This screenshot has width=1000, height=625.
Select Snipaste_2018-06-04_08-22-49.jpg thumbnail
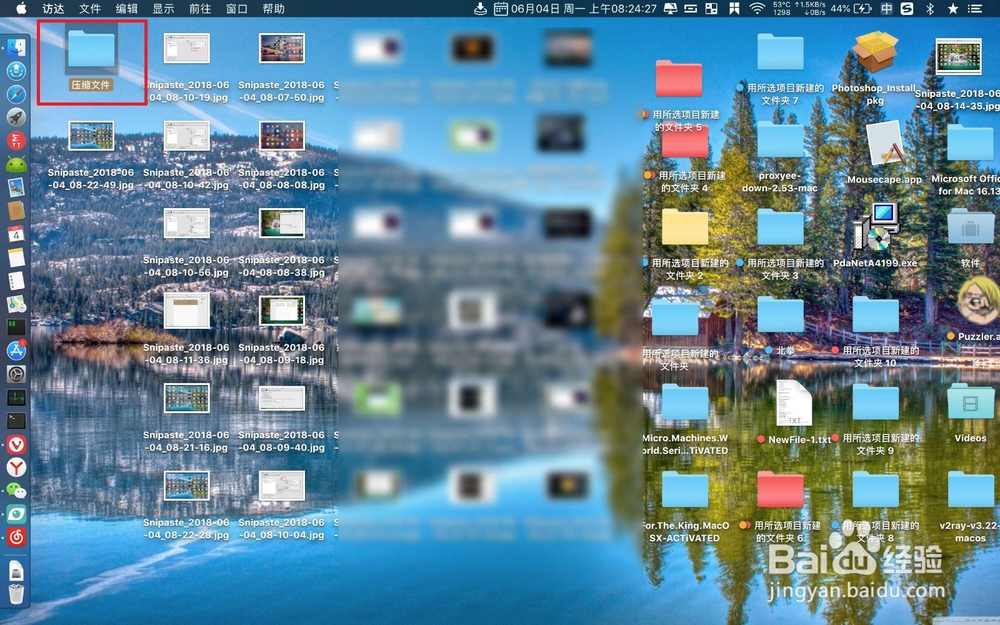tap(91, 136)
